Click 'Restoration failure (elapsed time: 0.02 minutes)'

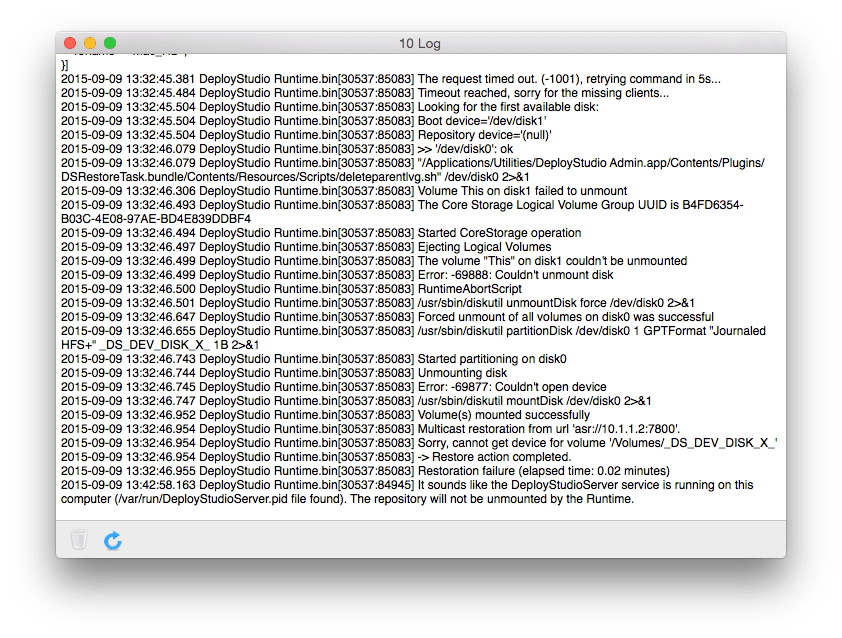click(543, 470)
